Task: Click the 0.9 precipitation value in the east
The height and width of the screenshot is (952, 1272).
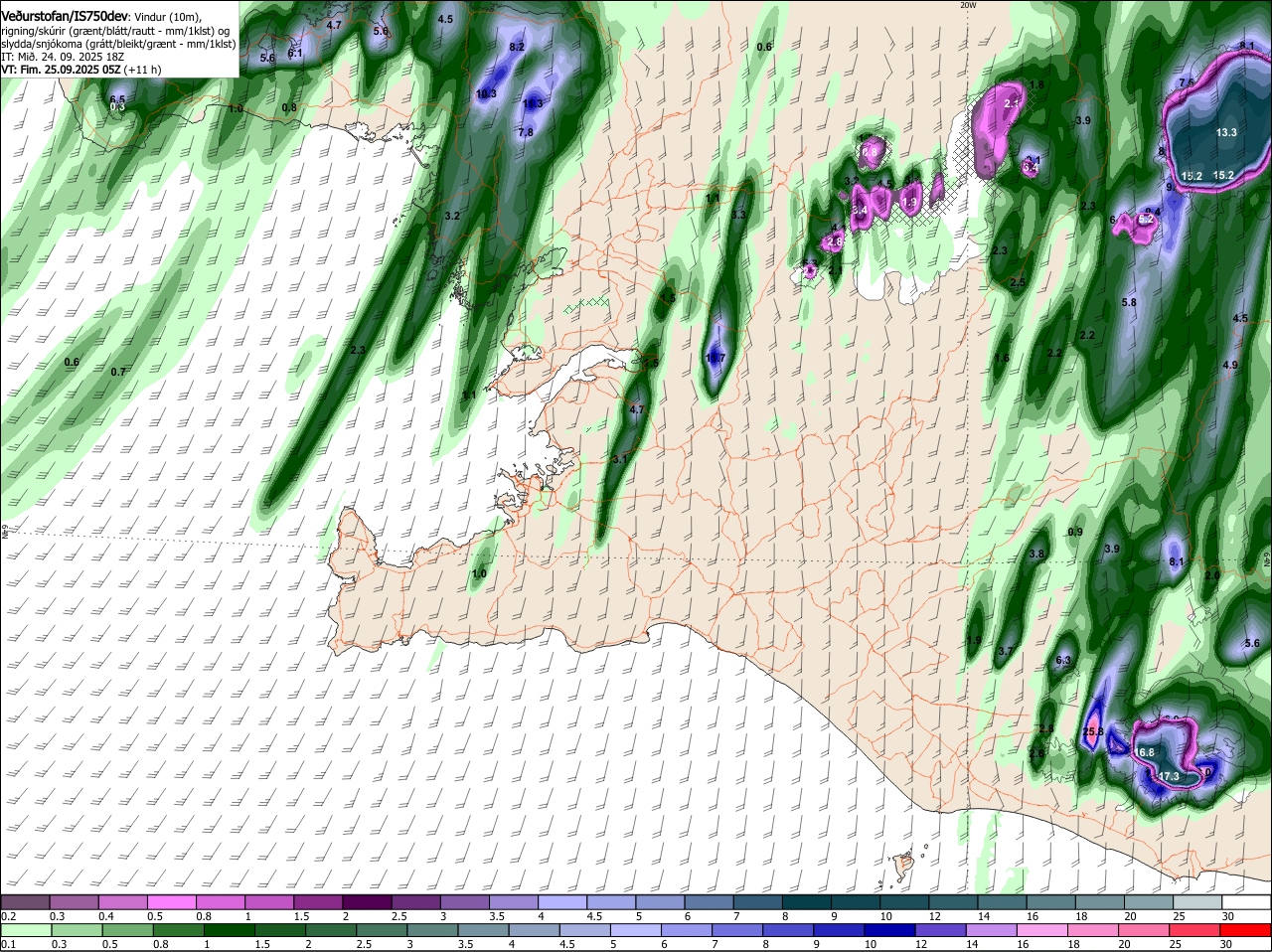Action: pos(1075,533)
